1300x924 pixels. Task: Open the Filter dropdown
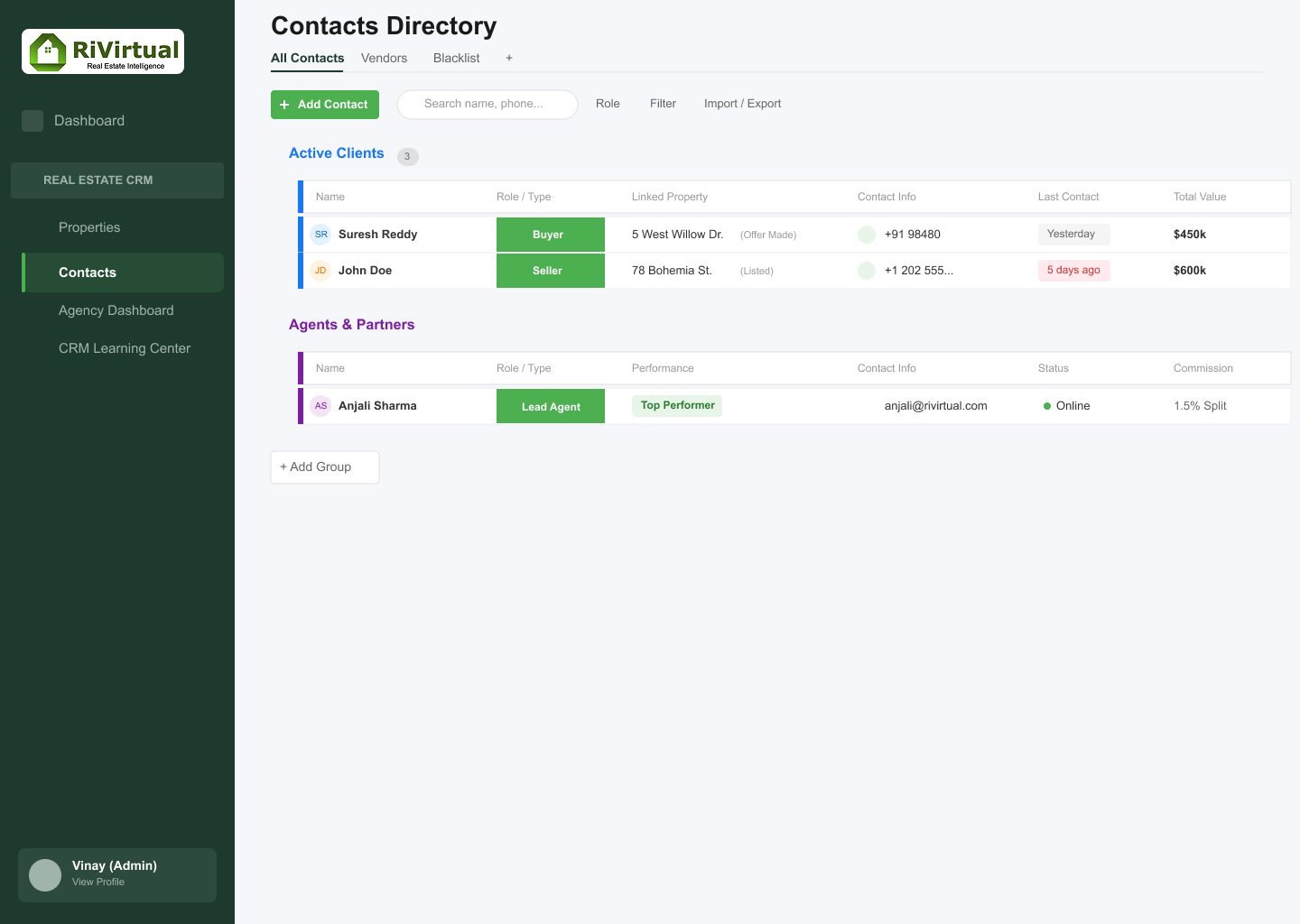pyautogui.click(x=663, y=104)
